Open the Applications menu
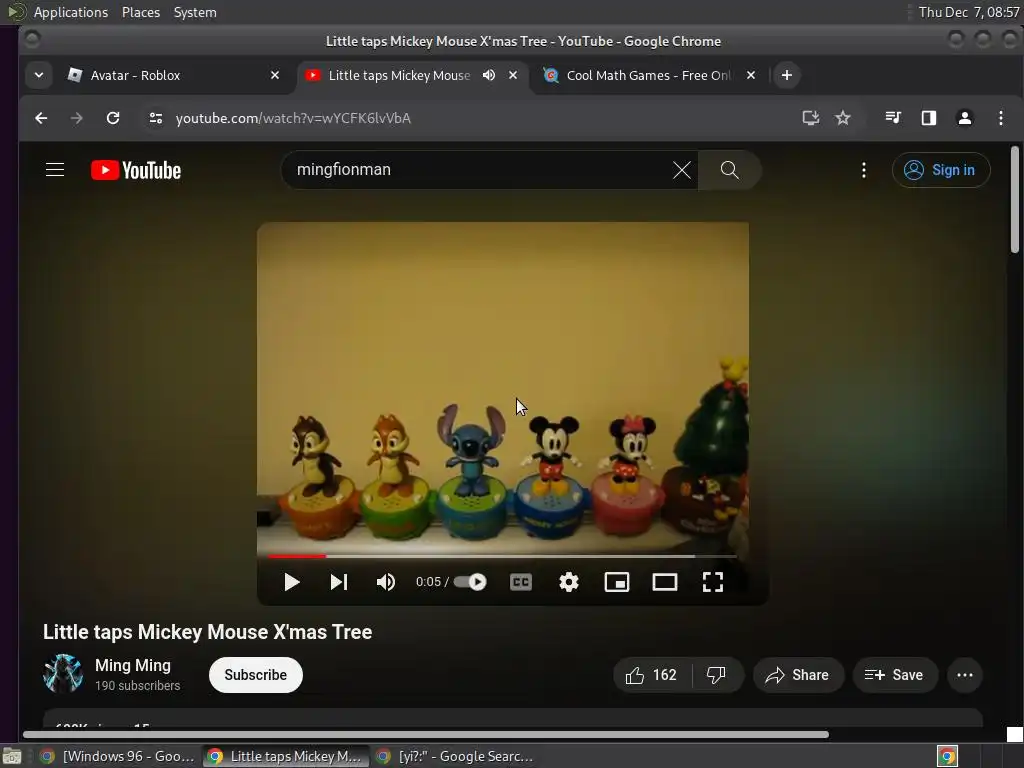This screenshot has width=1024, height=768. tap(71, 12)
